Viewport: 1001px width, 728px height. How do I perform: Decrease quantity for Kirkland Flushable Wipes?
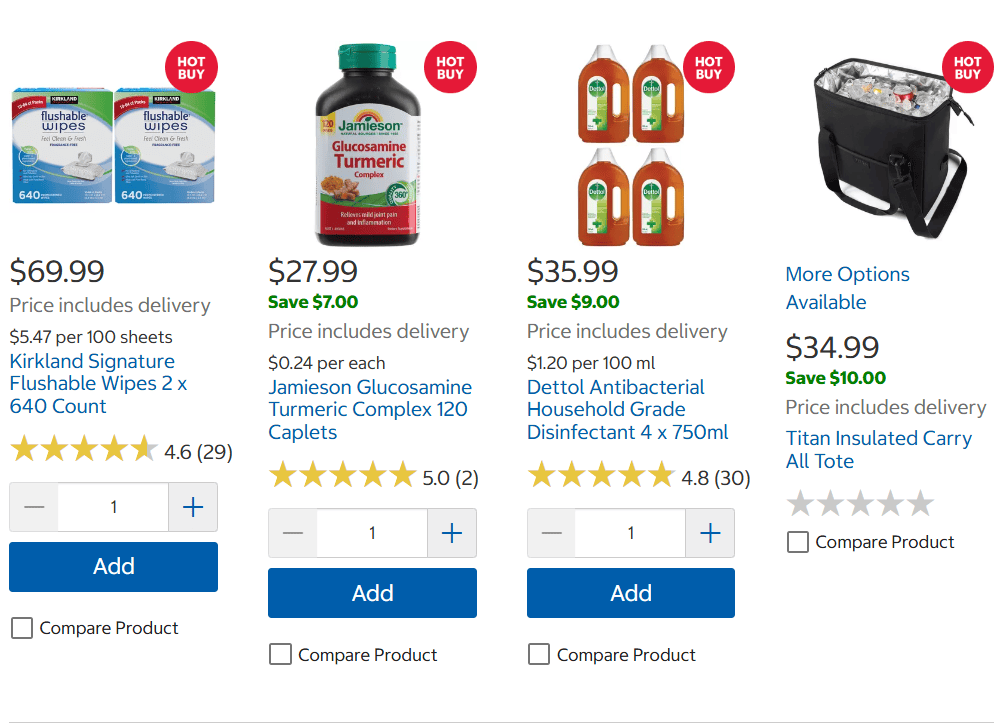34,507
